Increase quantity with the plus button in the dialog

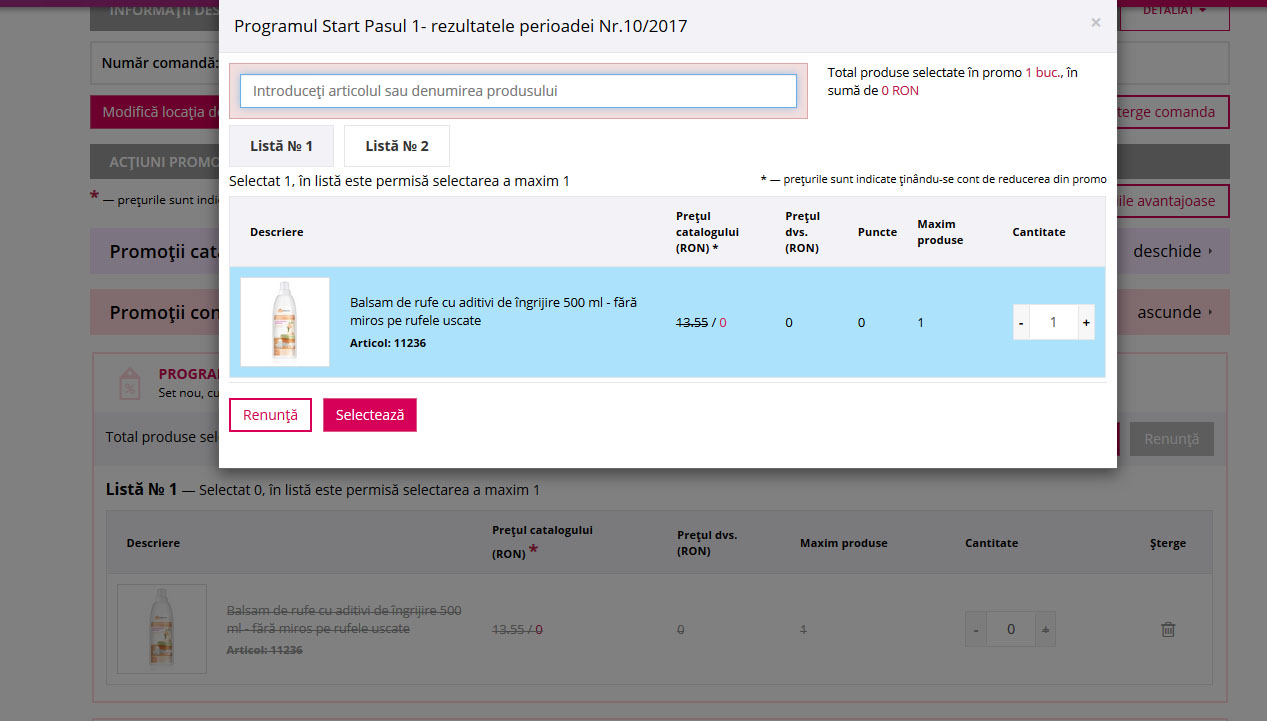pyautogui.click(x=1086, y=323)
